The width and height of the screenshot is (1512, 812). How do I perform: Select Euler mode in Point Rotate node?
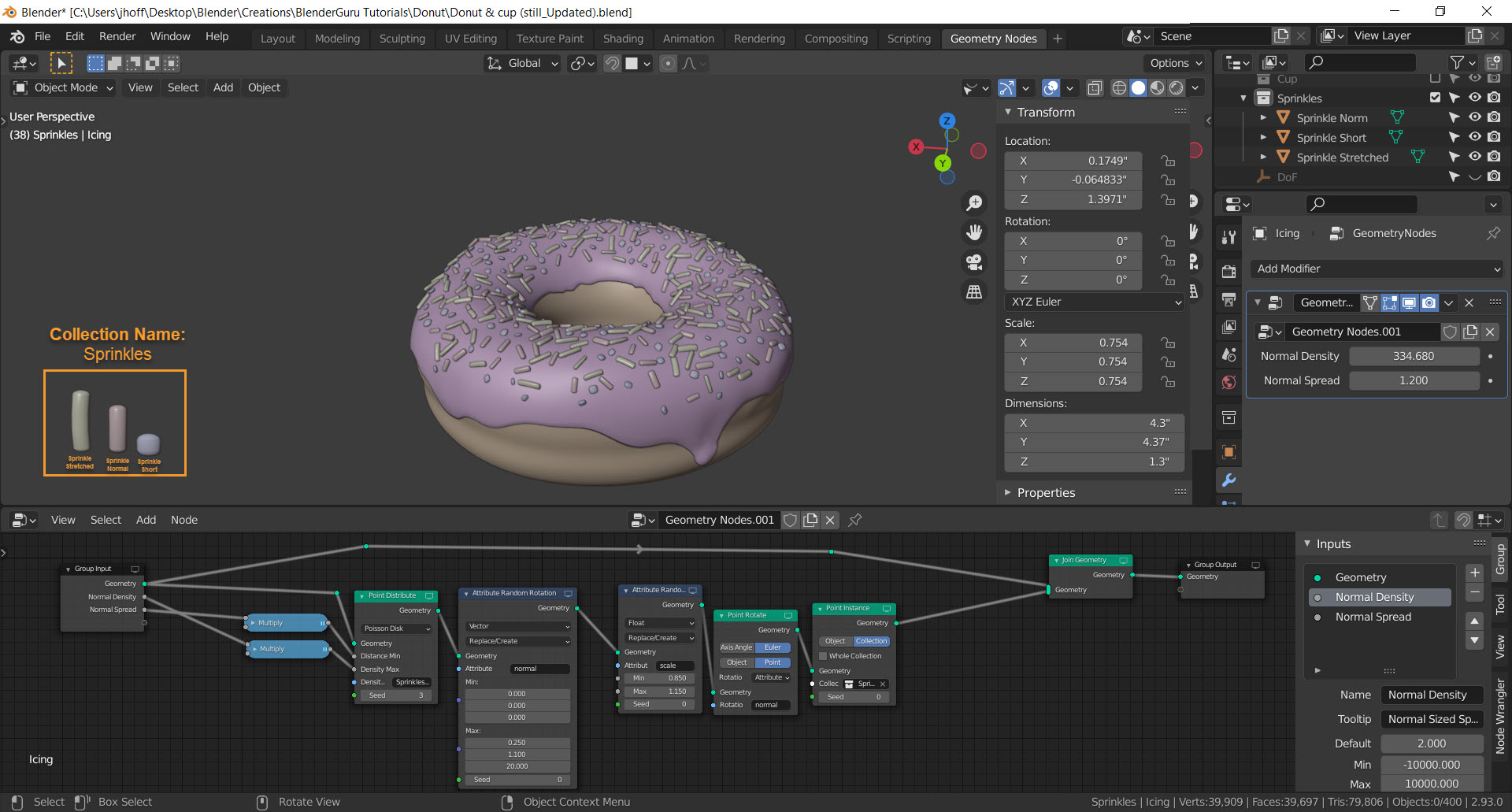773,647
